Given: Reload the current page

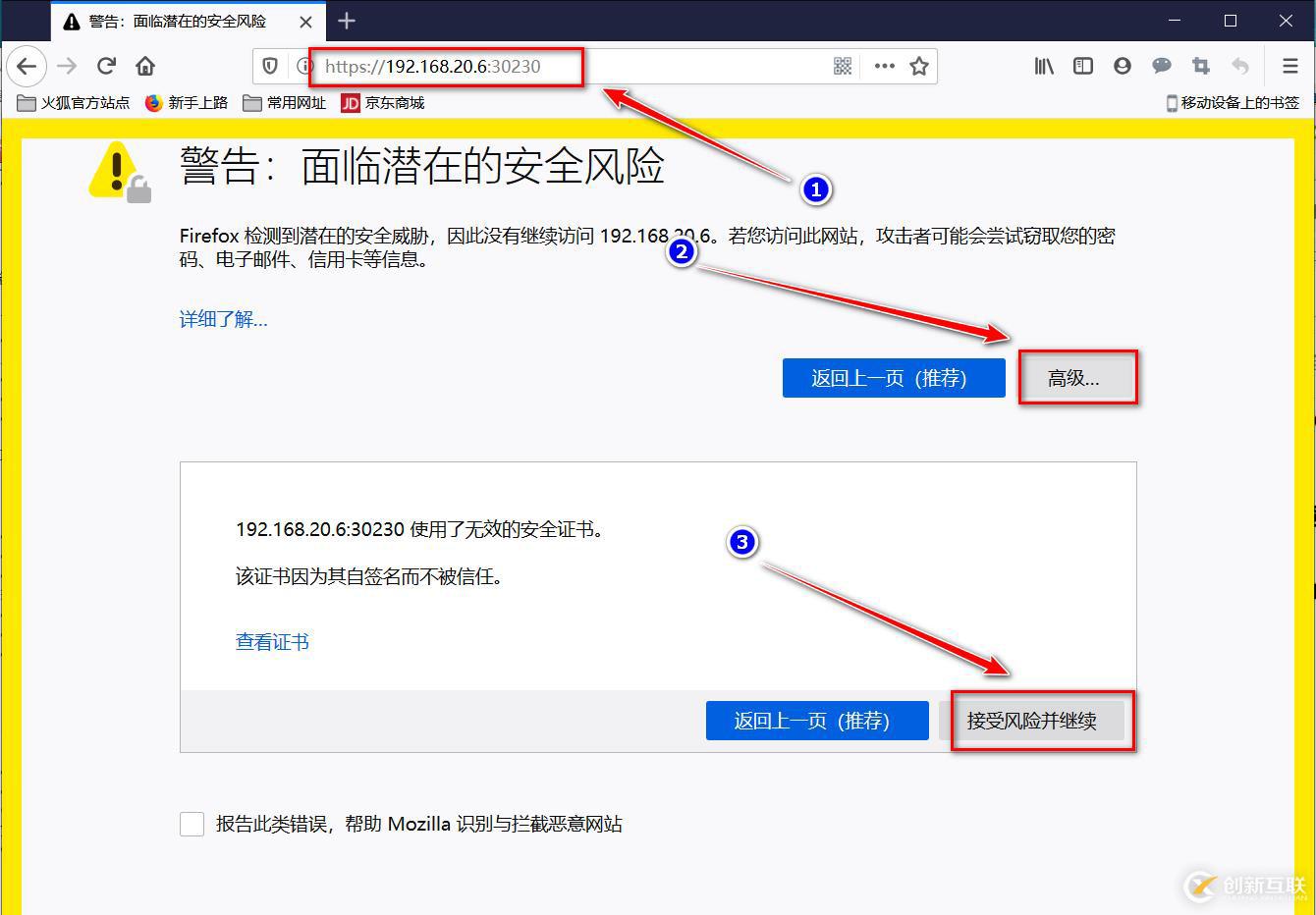Looking at the screenshot, I should pyautogui.click(x=106, y=66).
